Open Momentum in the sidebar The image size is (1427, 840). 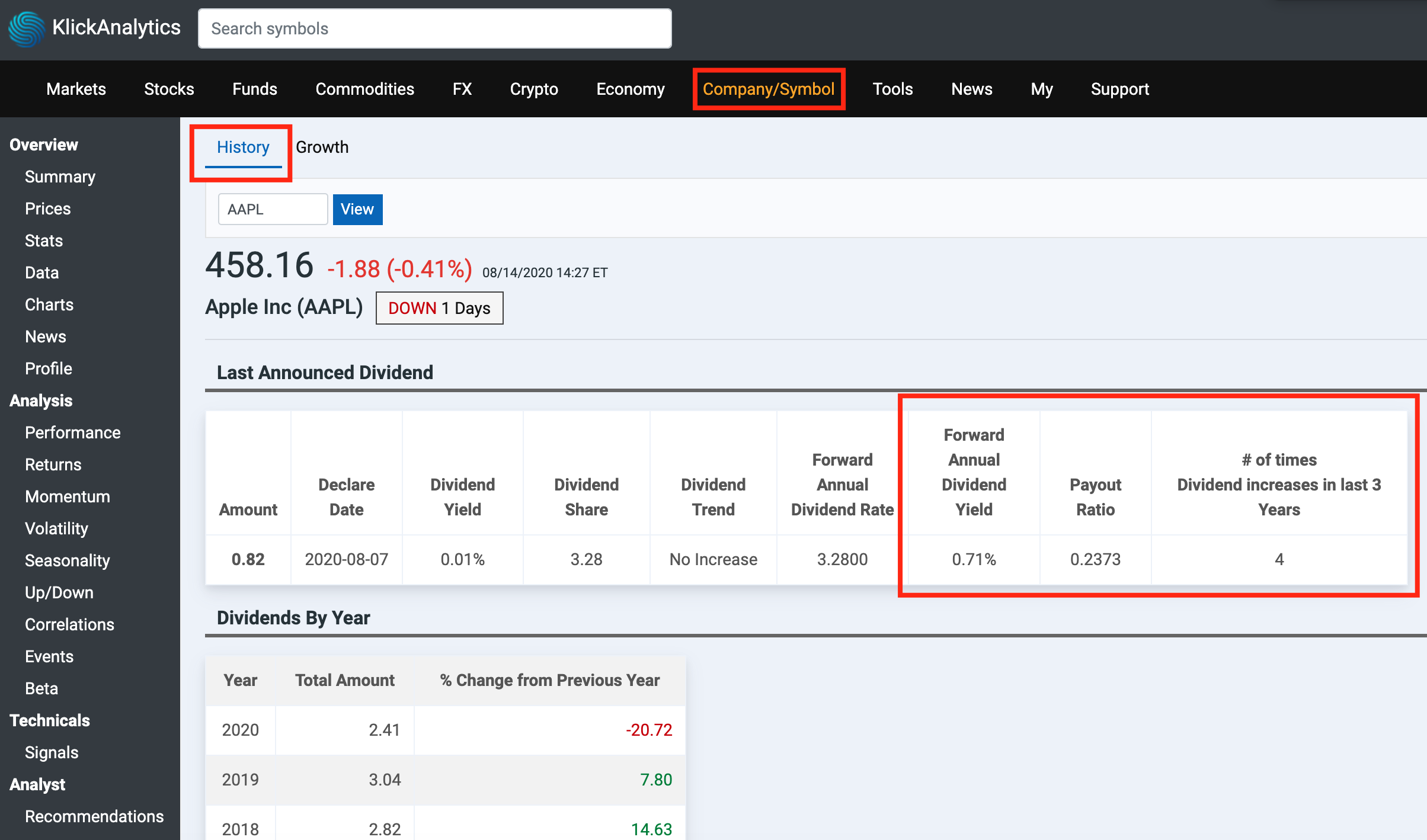tap(68, 496)
